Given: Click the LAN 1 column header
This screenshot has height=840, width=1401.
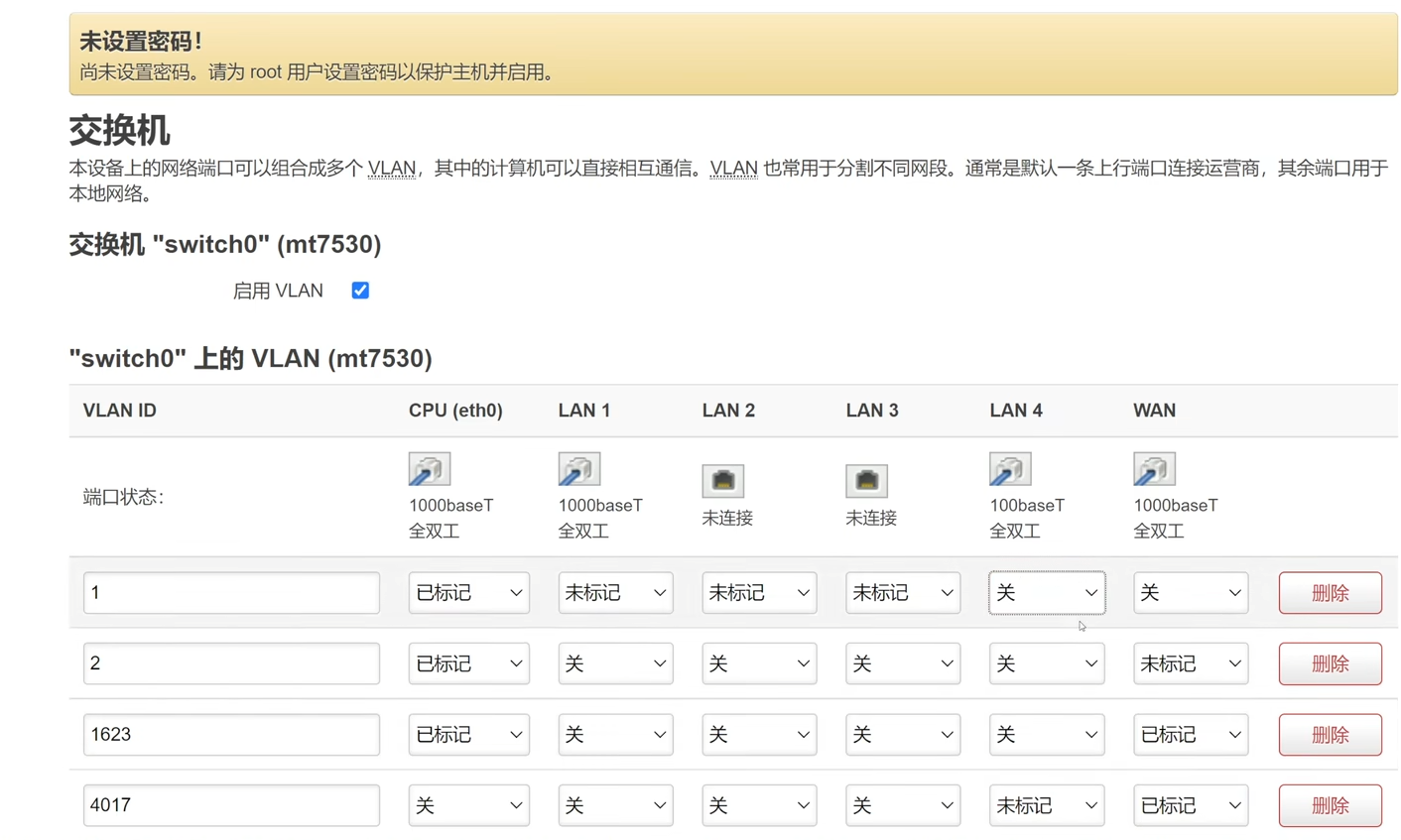Looking at the screenshot, I should [584, 411].
